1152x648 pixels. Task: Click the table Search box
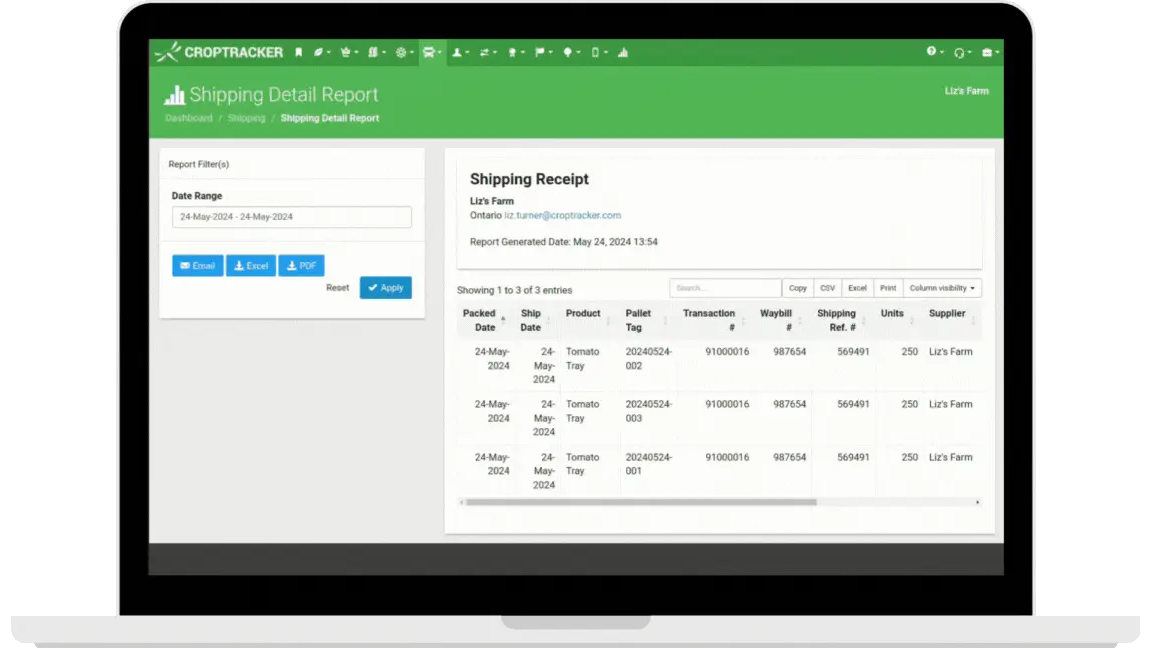[x=725, y=288]
